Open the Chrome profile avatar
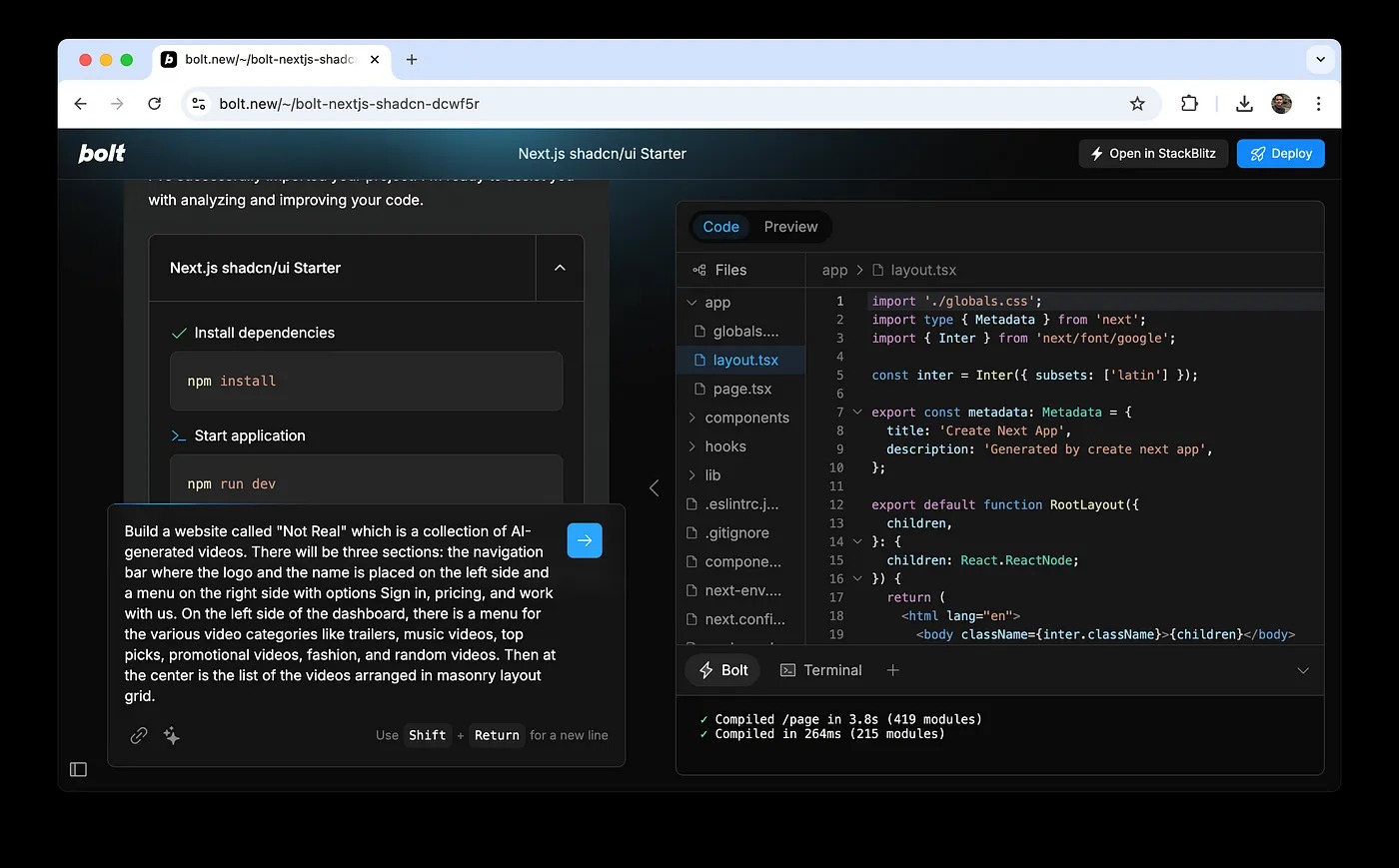The image size is (1399, 868). tap(1282, 104)
